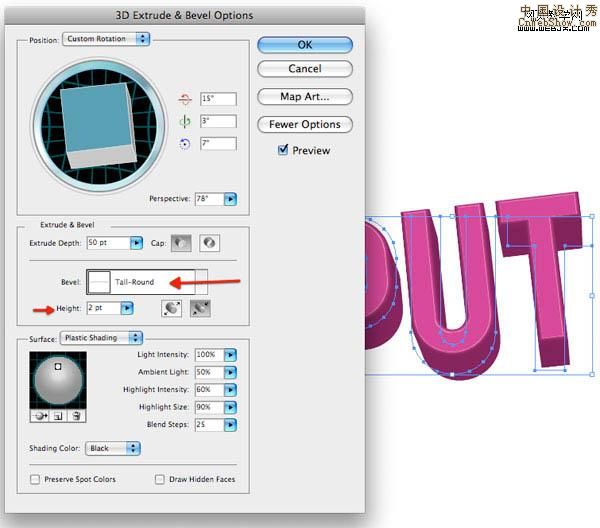600x528 pixels.
Task: Open the Shading Color Black dropdown
Action: (113, 448)
